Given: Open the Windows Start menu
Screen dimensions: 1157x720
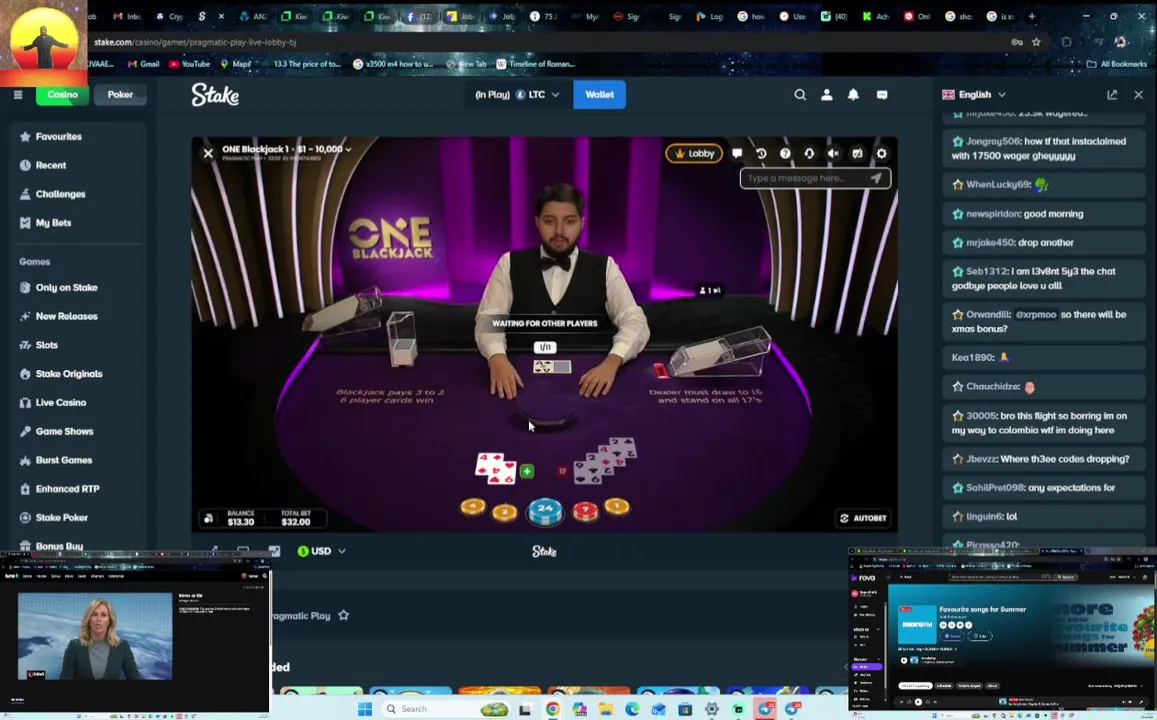Looking at the screenshot, I should point(365,709).
